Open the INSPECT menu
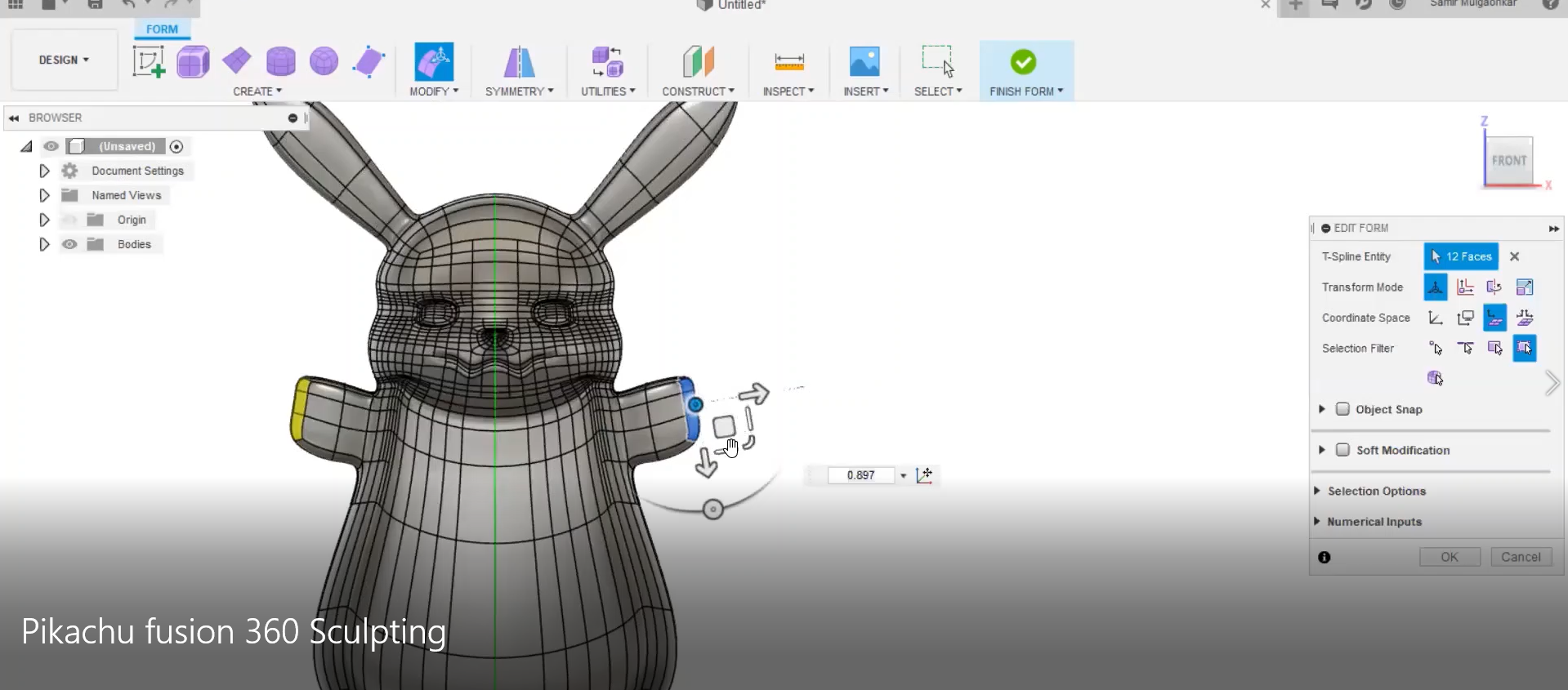Screen dimensions: 1568x690 click(x=788, y=91)
